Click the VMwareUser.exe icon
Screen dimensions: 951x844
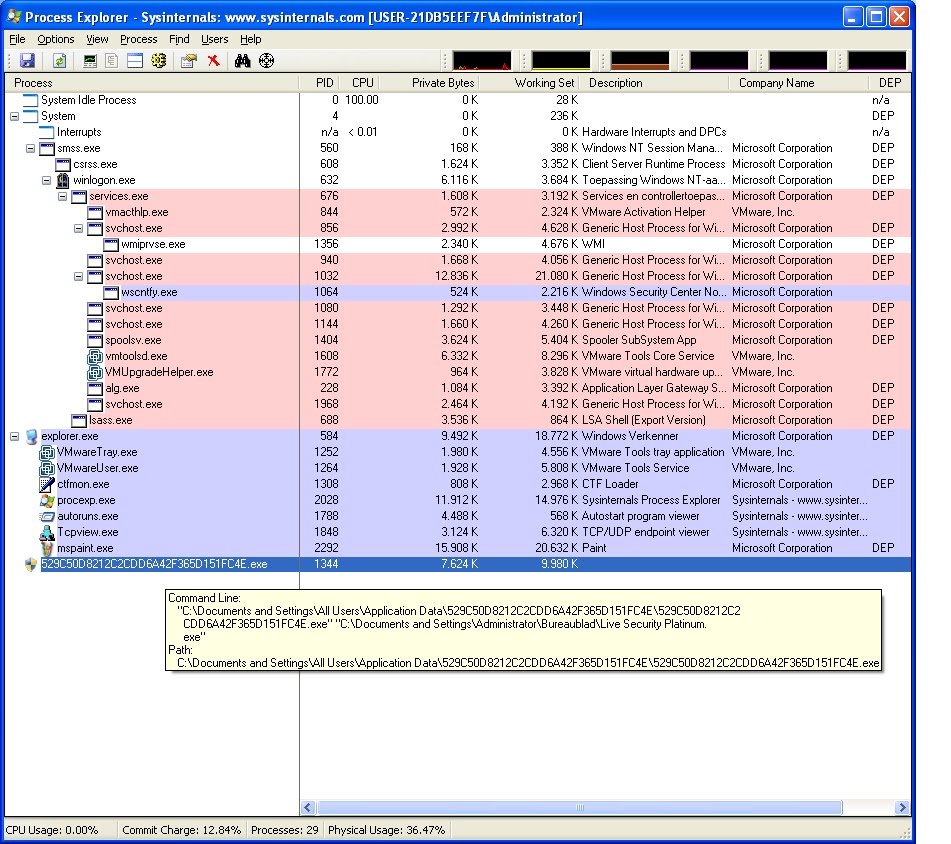(47, 468)
